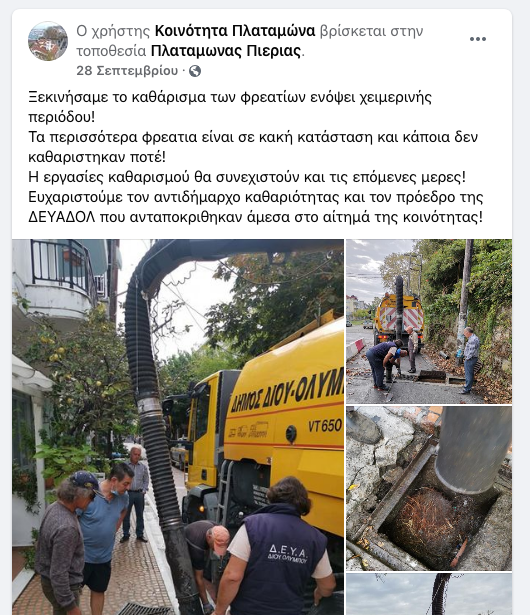Click the line καθαριστηκαν ποτέ!
This screenshot has height=615, width=530.
[97, 157]
